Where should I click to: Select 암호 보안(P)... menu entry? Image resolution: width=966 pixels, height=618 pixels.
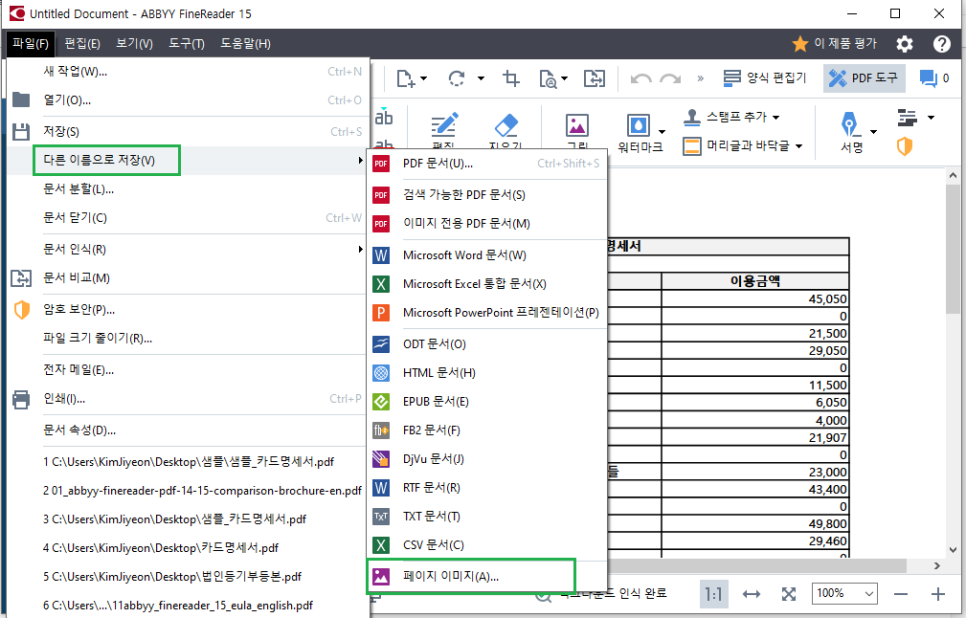tap(188, 309)
